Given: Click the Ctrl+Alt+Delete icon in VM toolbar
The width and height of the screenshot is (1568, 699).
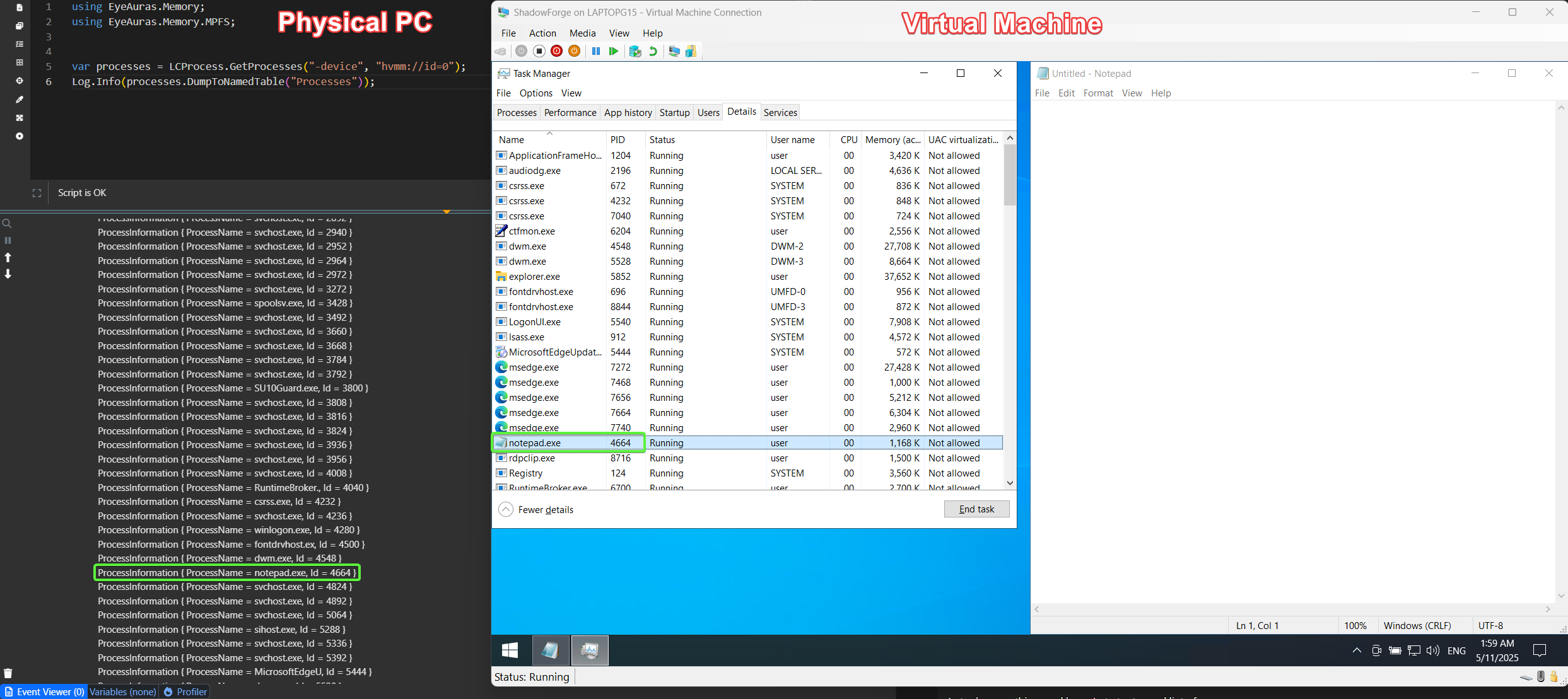Looking at the screenshot, I should pyautogui.click(x=501, y=51).
